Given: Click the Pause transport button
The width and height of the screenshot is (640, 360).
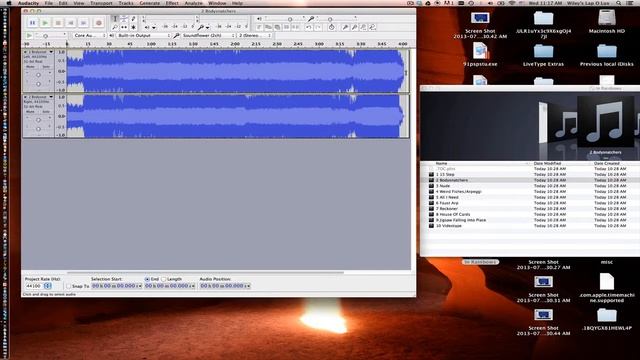Looking at the screenshot, I should (x=32, y=23).
